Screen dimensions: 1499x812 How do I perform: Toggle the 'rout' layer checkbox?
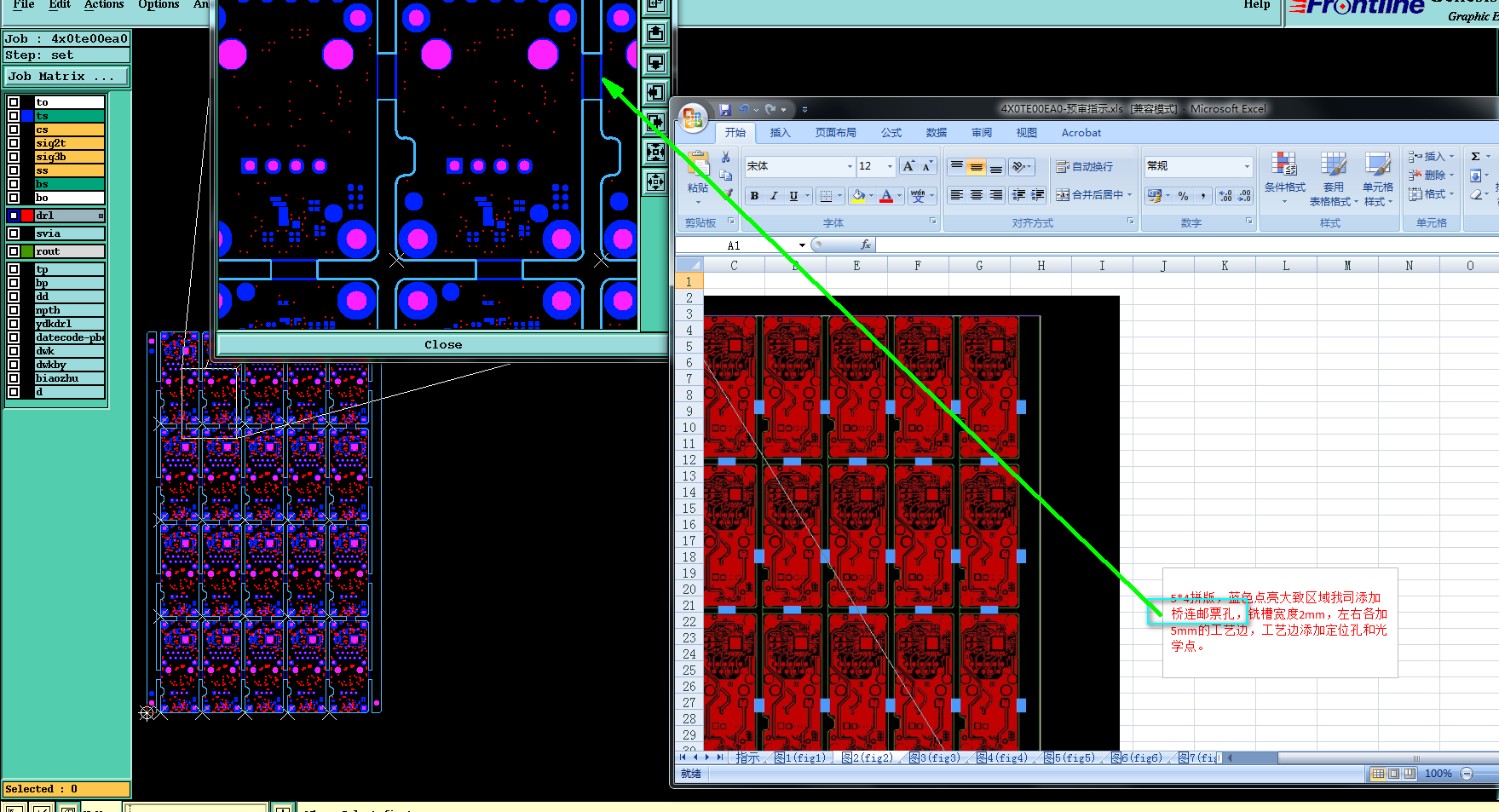[x=14, y=251]
